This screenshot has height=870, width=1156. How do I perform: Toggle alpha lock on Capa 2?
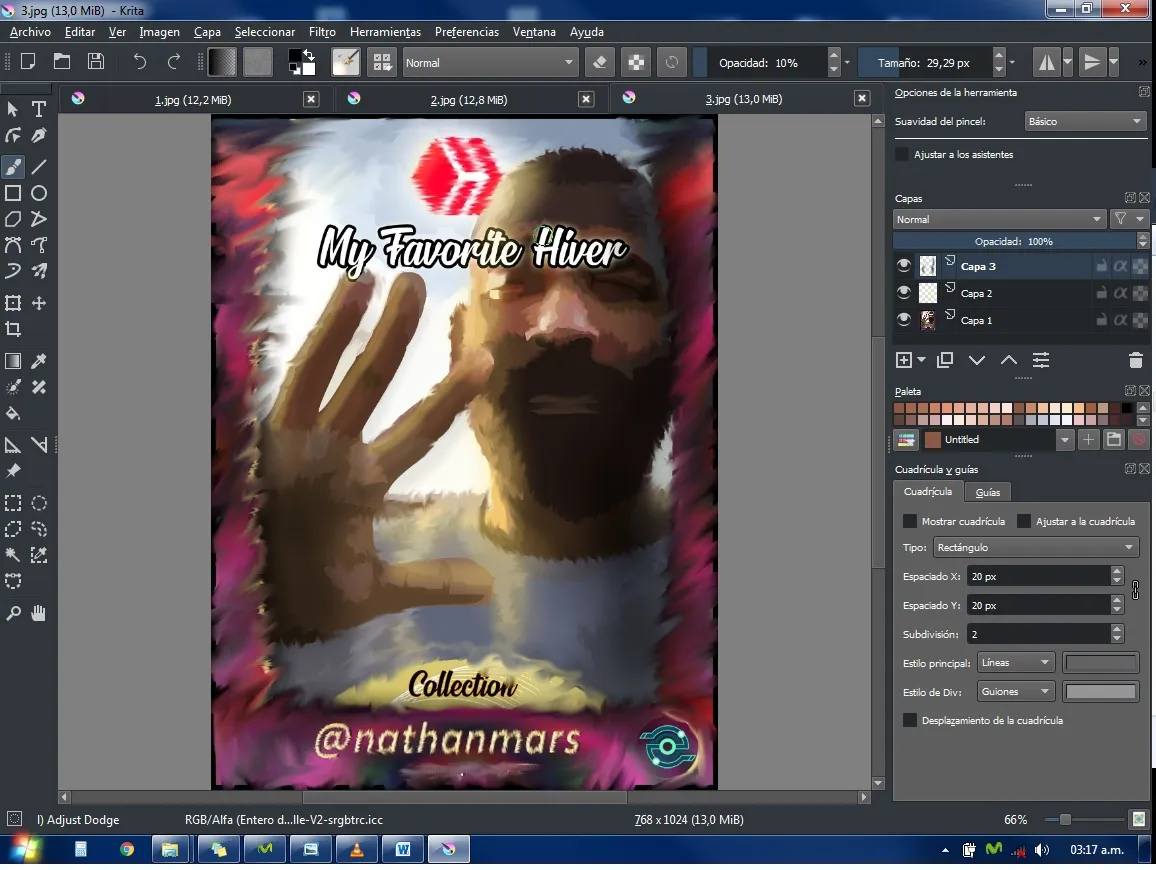point(1120,293)
